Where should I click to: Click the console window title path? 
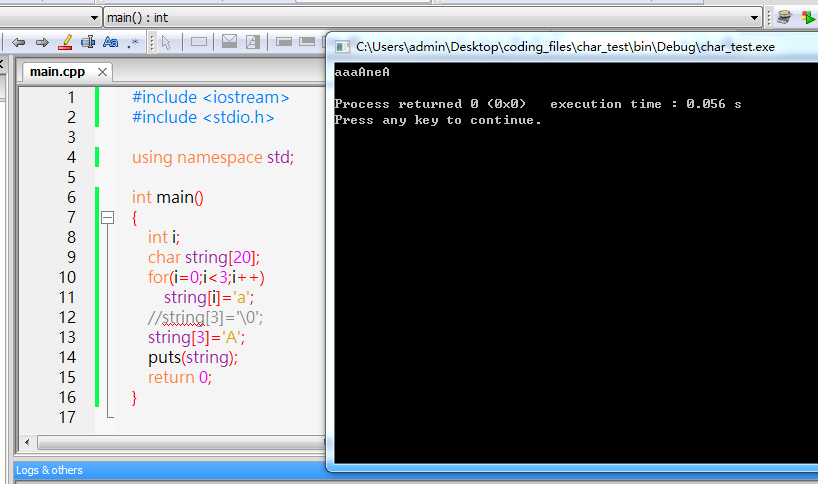coord(565,47)
